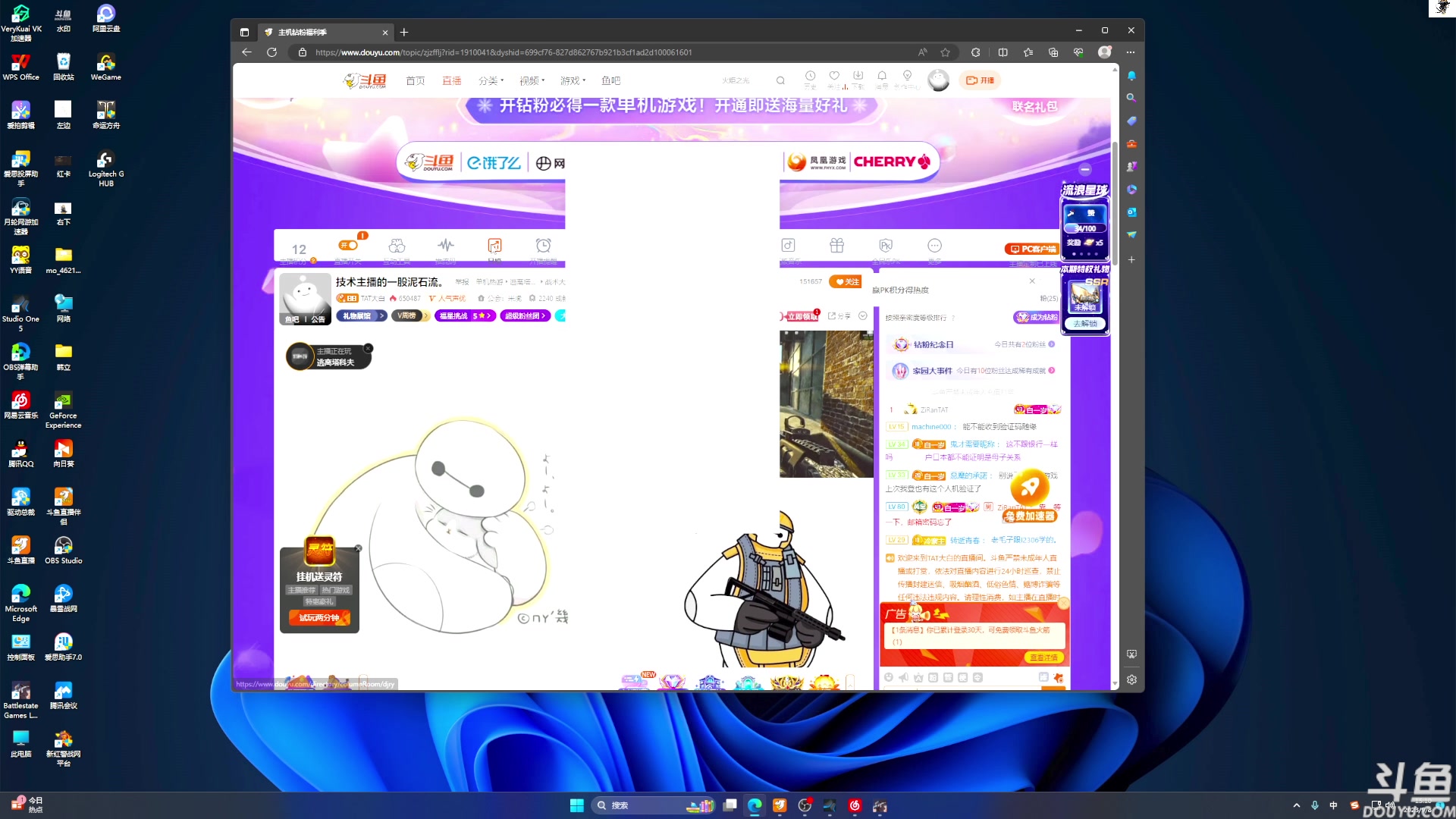Open Microsoft Edge from the taskbar
Screen dimensions: 1456x819
pos(755,805)
